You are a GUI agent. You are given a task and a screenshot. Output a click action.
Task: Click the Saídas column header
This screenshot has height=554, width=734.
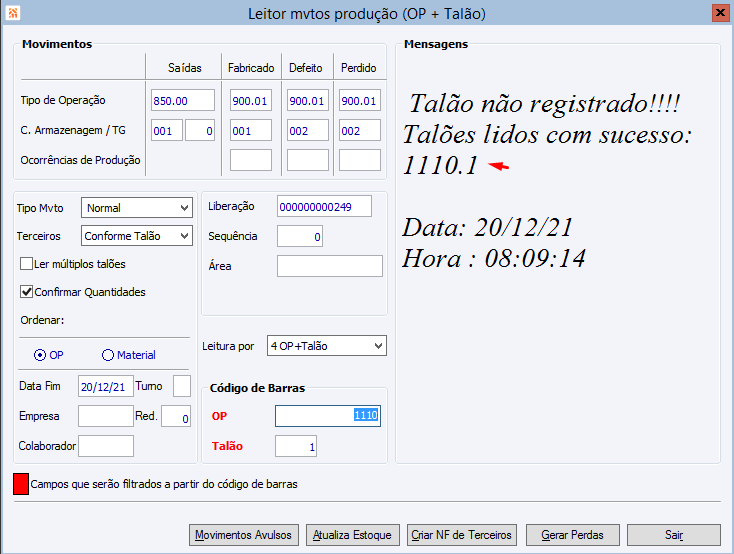pyautogui.click(x=184, y=68)
